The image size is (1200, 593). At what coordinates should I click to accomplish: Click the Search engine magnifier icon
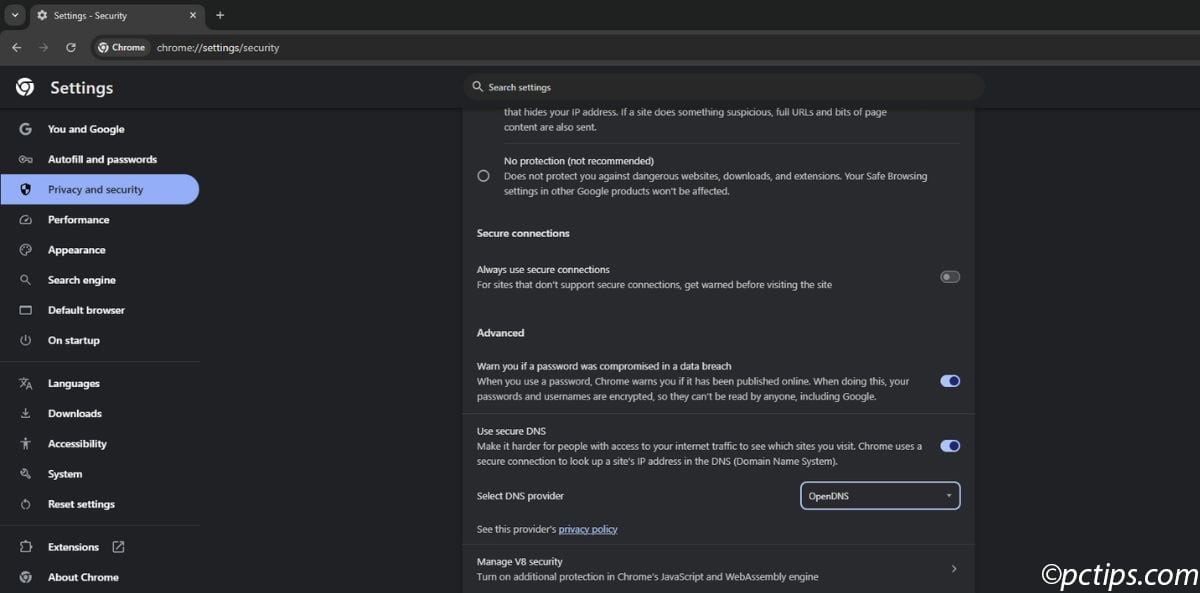(x=26, y=280)
